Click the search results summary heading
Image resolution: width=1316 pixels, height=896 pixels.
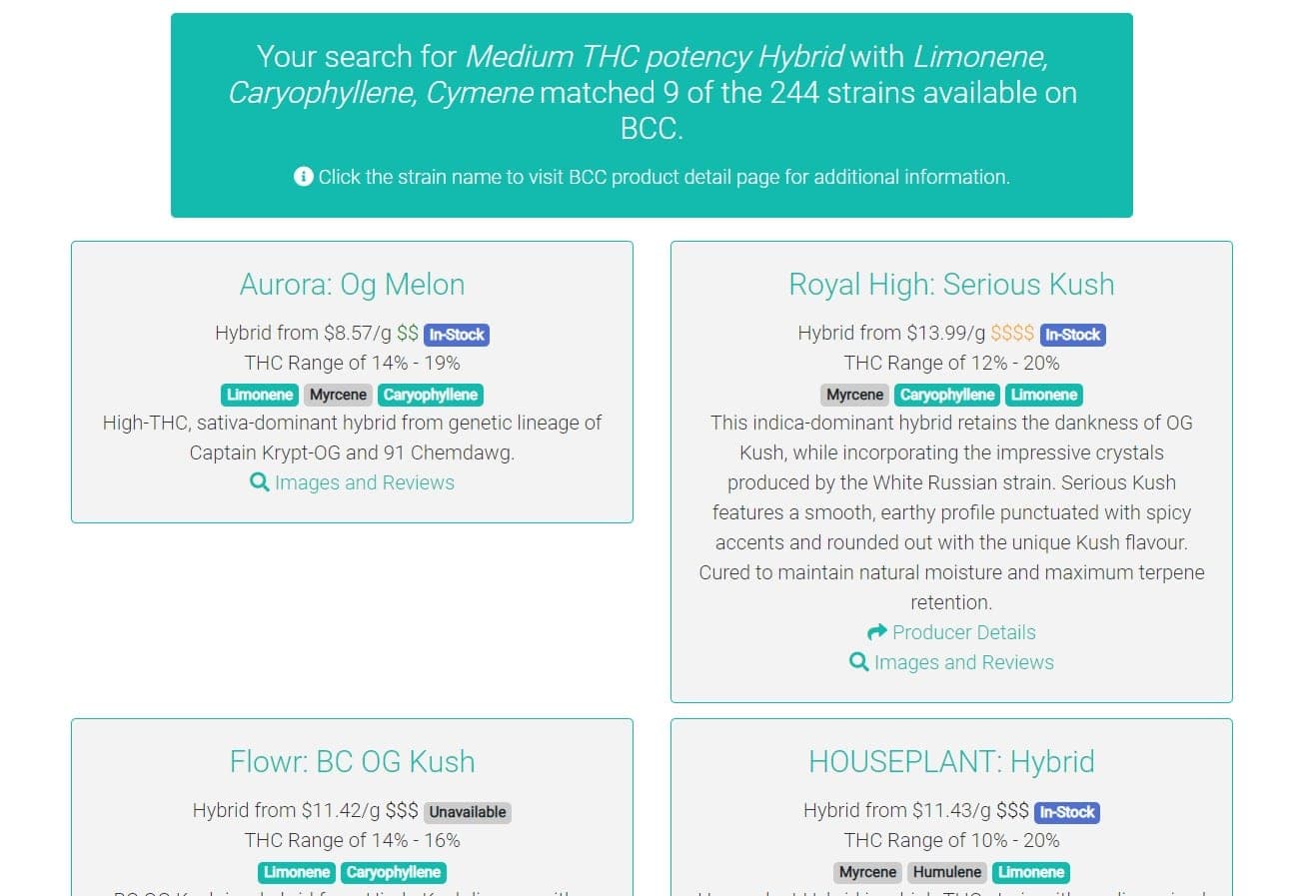[652, 93]
